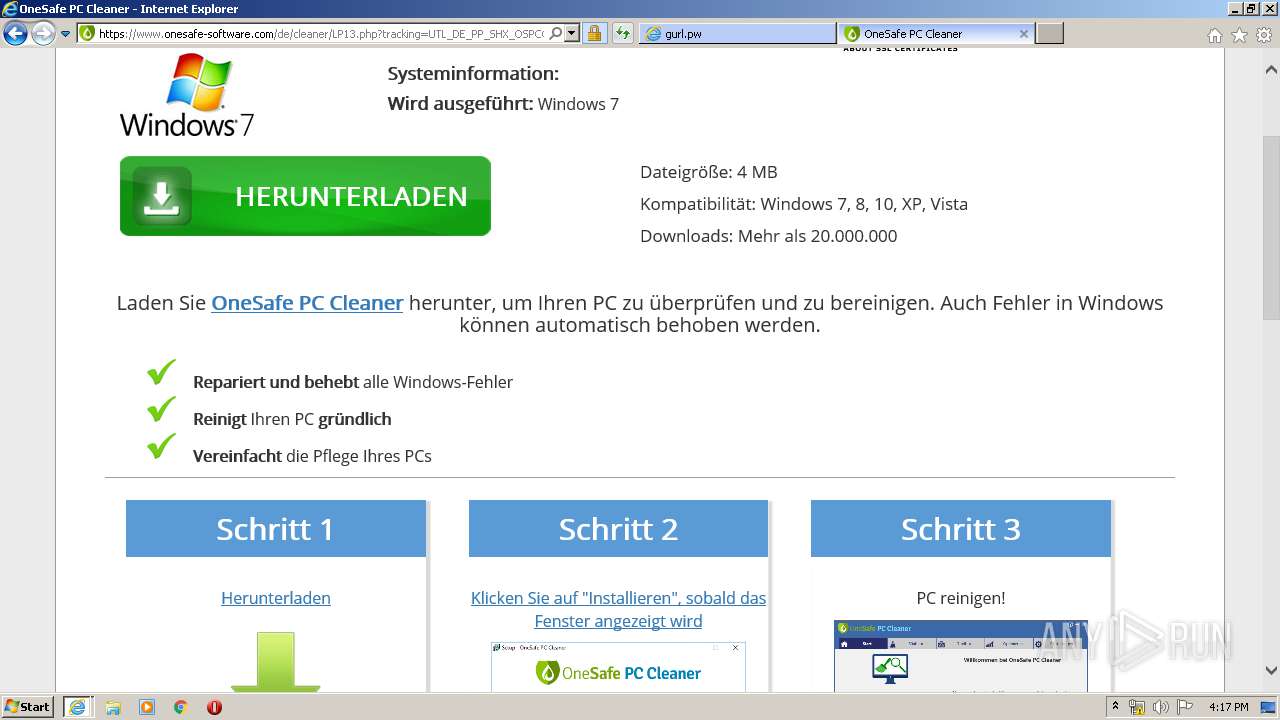1280x720 pixels.
Task: Go to the browser Home page icon
Action: 1214,35
